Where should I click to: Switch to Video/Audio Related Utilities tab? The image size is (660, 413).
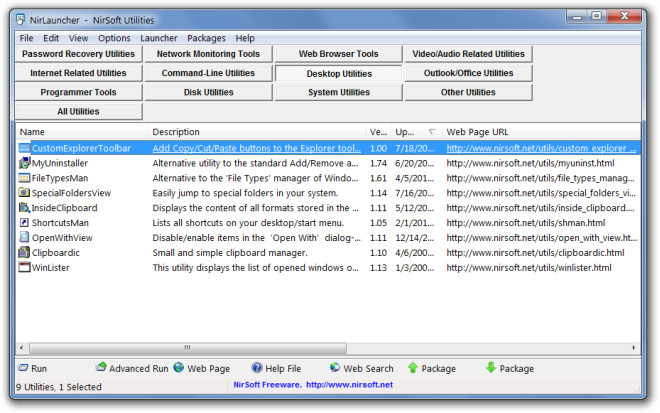(x=468, y=54)
